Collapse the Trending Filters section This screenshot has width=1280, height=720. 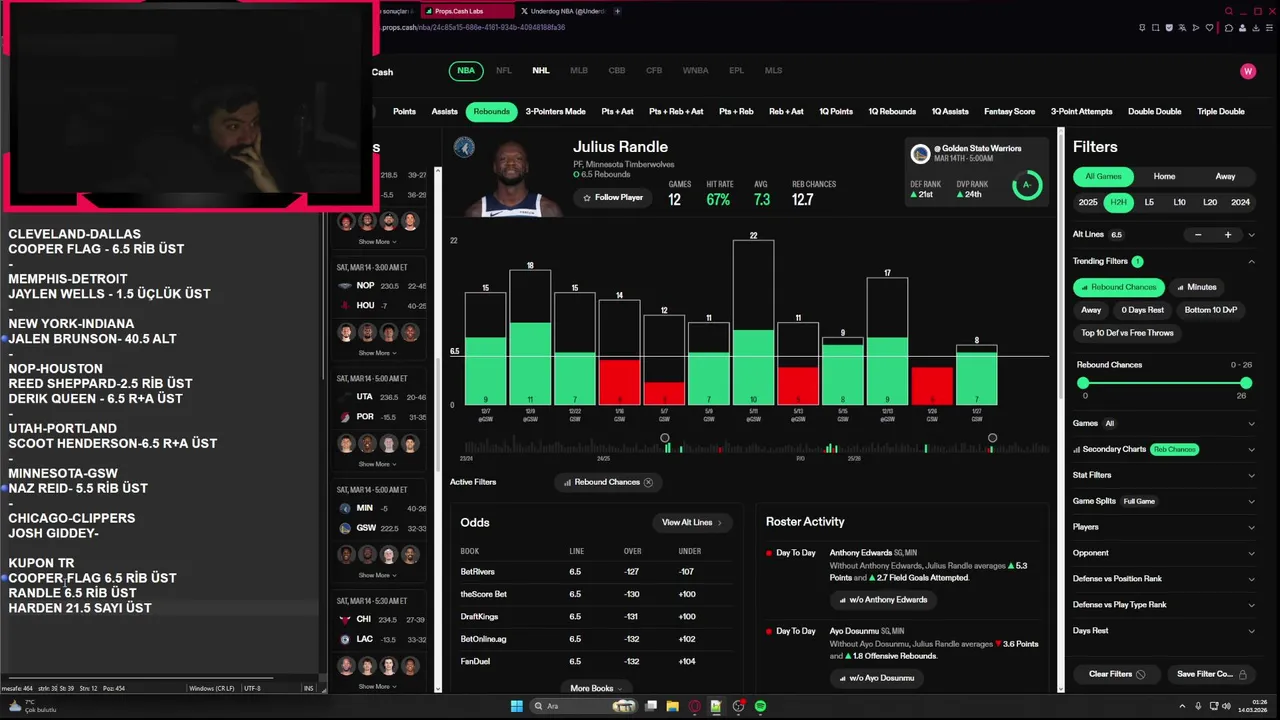pyautogui.click(x=1251, y=261)
